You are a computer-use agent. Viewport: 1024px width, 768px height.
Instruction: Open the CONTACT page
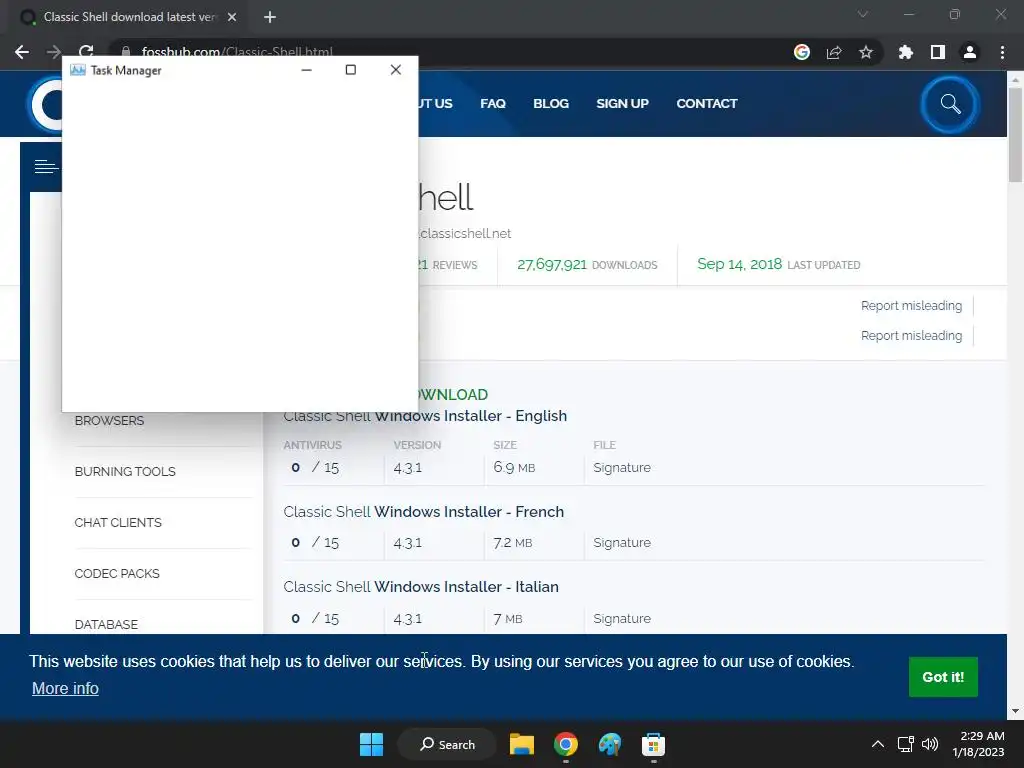click(x=707, y=104)
